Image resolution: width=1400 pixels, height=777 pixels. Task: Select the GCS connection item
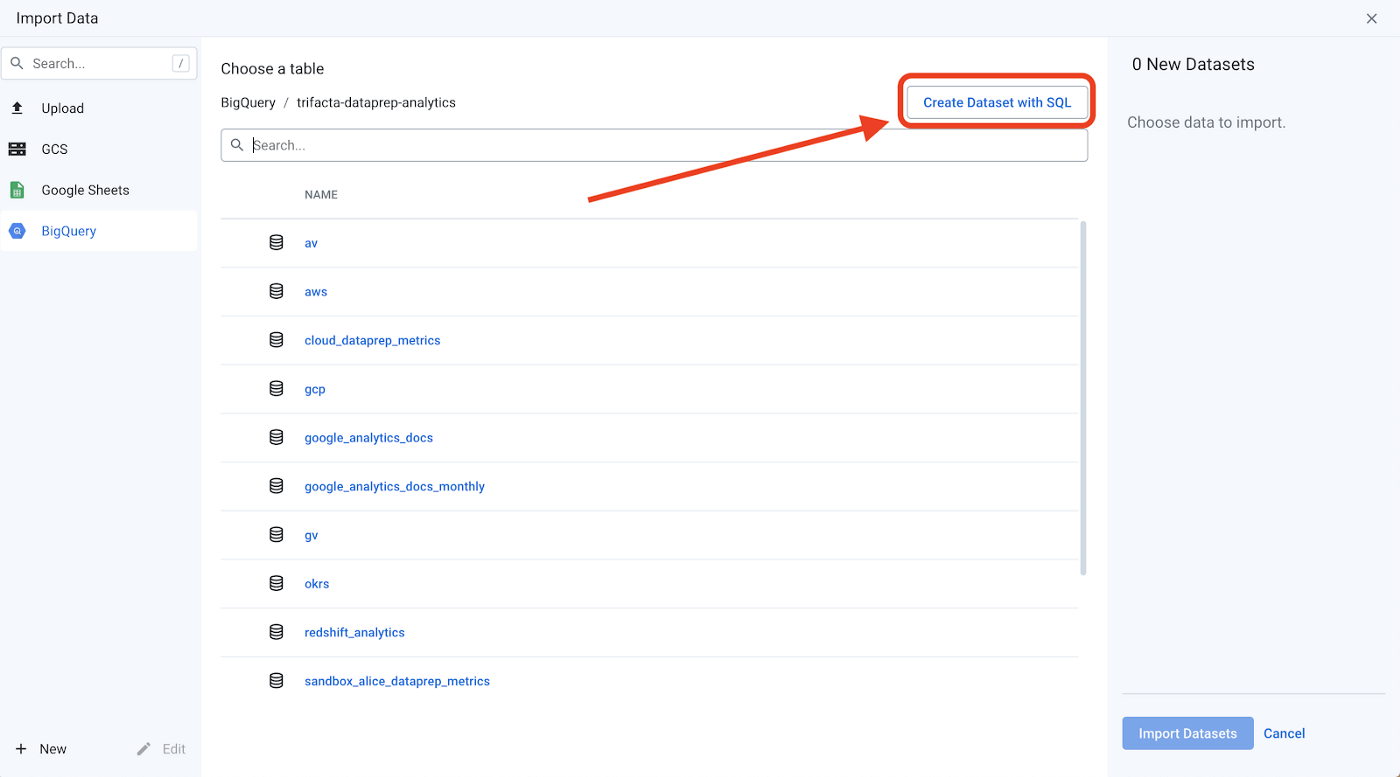pyautogui.click(x=55, y=149)
